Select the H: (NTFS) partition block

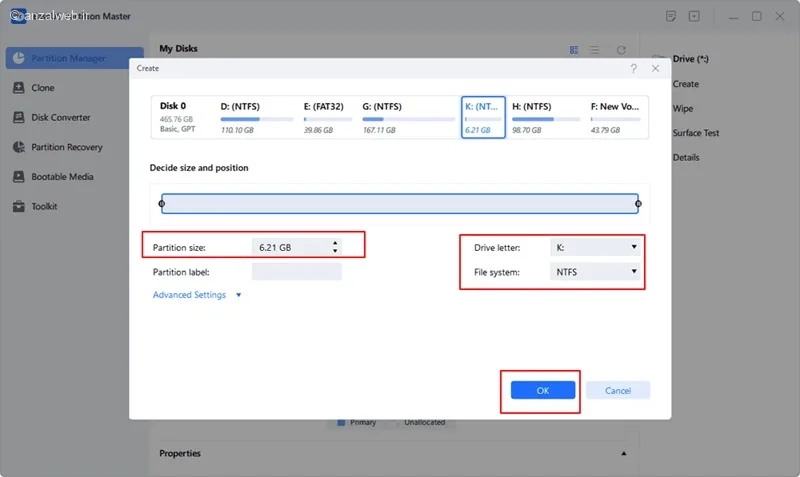click(x=545, y=117)
